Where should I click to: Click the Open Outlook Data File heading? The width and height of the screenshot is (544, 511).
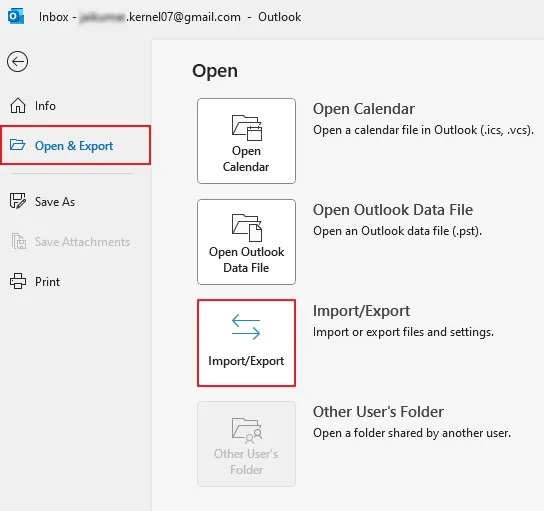pos(393,210)
